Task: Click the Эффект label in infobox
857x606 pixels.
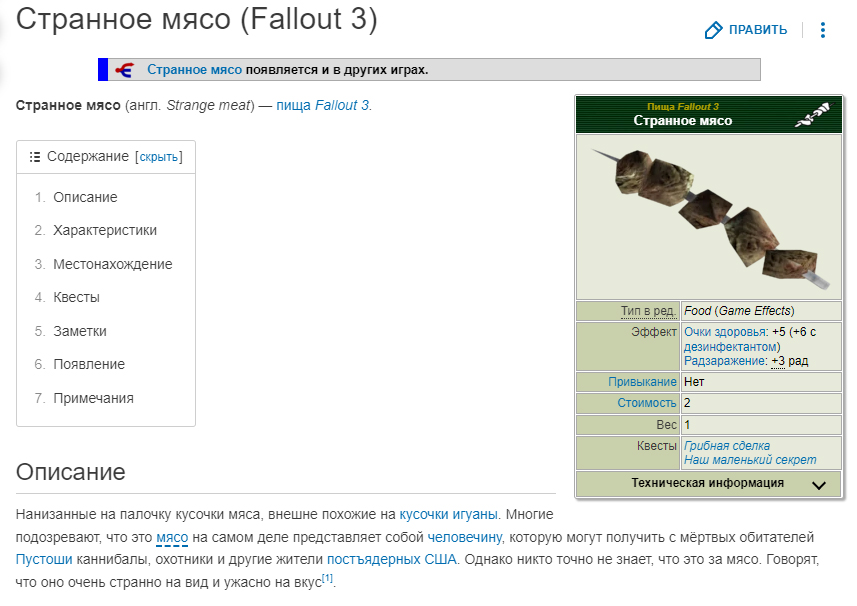Action: [x=654, y=332]
